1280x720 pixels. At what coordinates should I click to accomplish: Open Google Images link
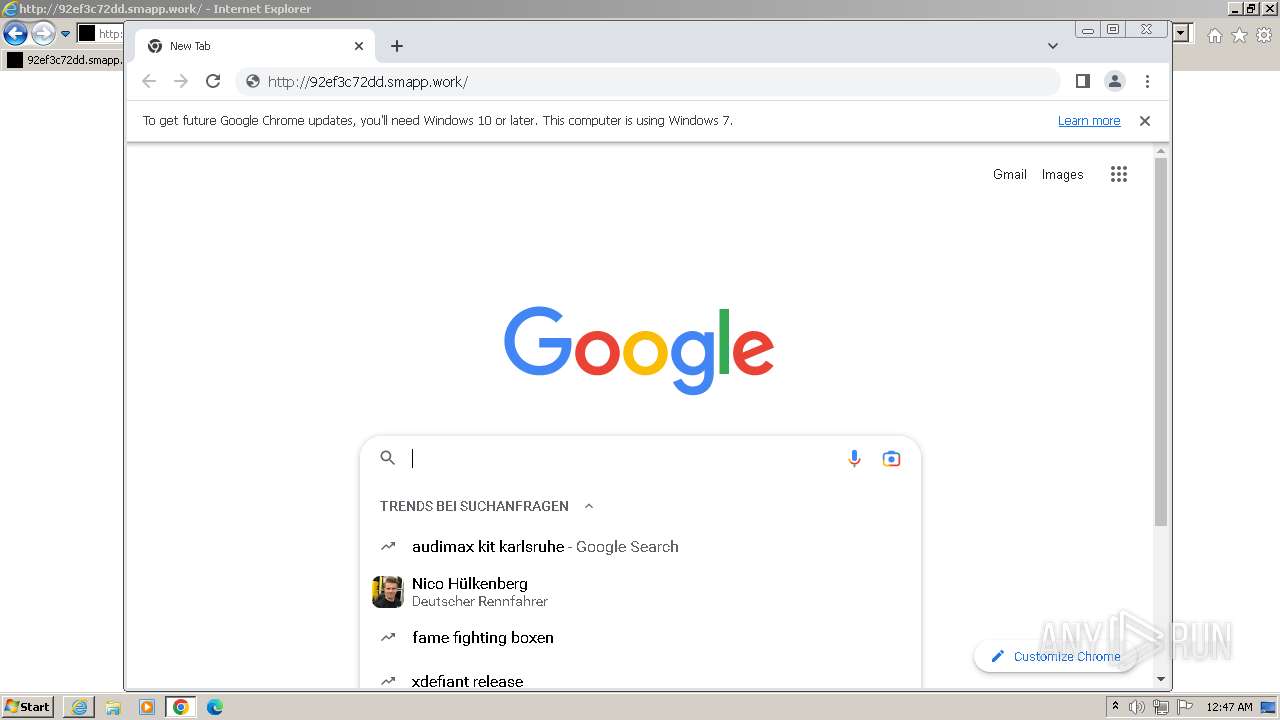(x=1062, y=174)
